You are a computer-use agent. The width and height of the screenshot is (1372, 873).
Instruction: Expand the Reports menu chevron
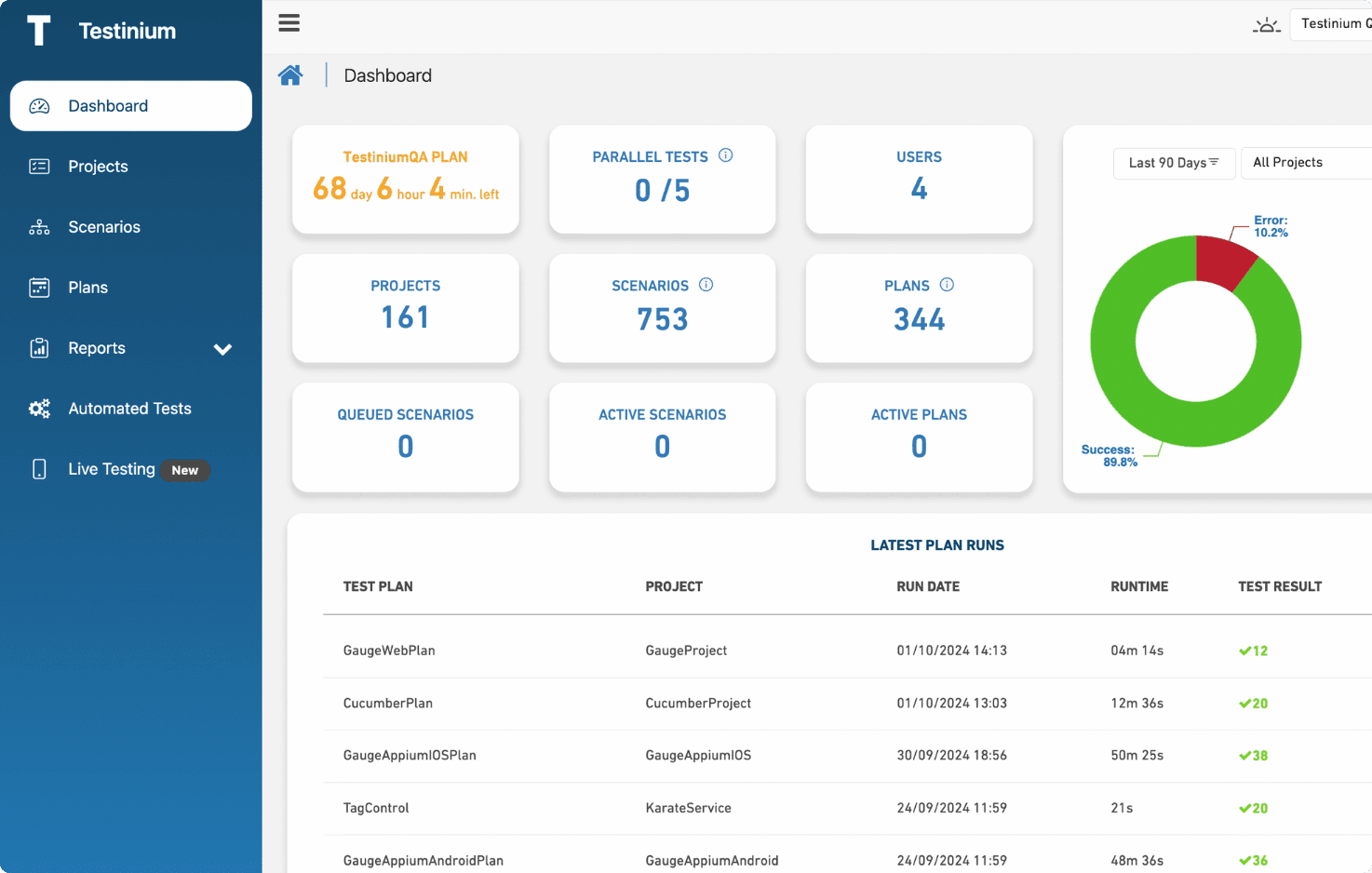coord(222,349)
